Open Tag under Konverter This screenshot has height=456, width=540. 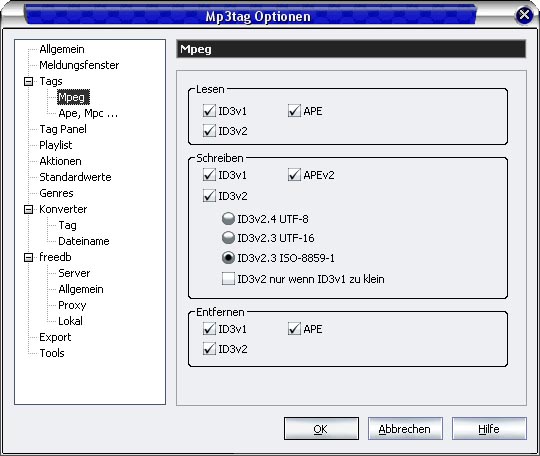tap(68, 225)
